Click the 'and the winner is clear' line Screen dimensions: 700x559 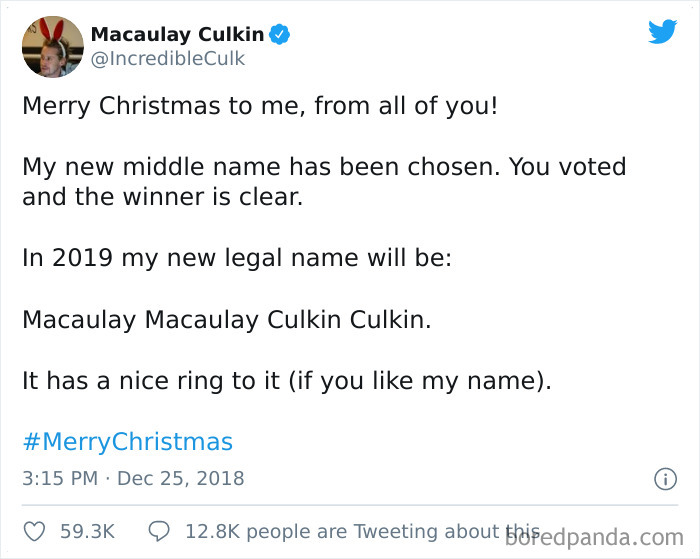[x=163, y=197]
